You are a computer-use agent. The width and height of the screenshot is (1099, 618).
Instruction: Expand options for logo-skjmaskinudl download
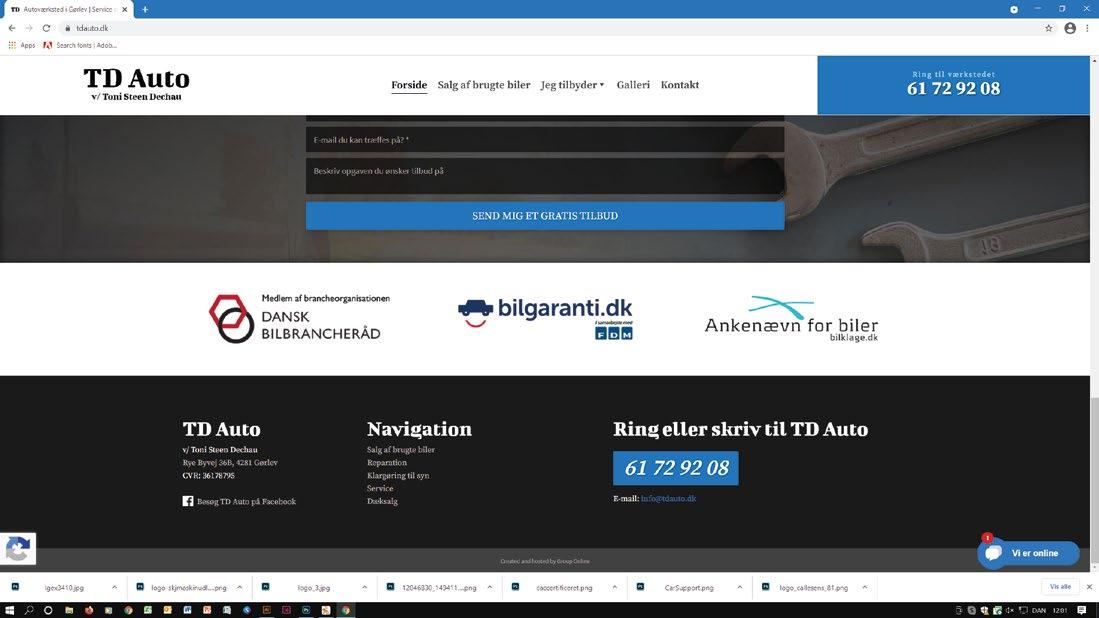coord(239,587)
